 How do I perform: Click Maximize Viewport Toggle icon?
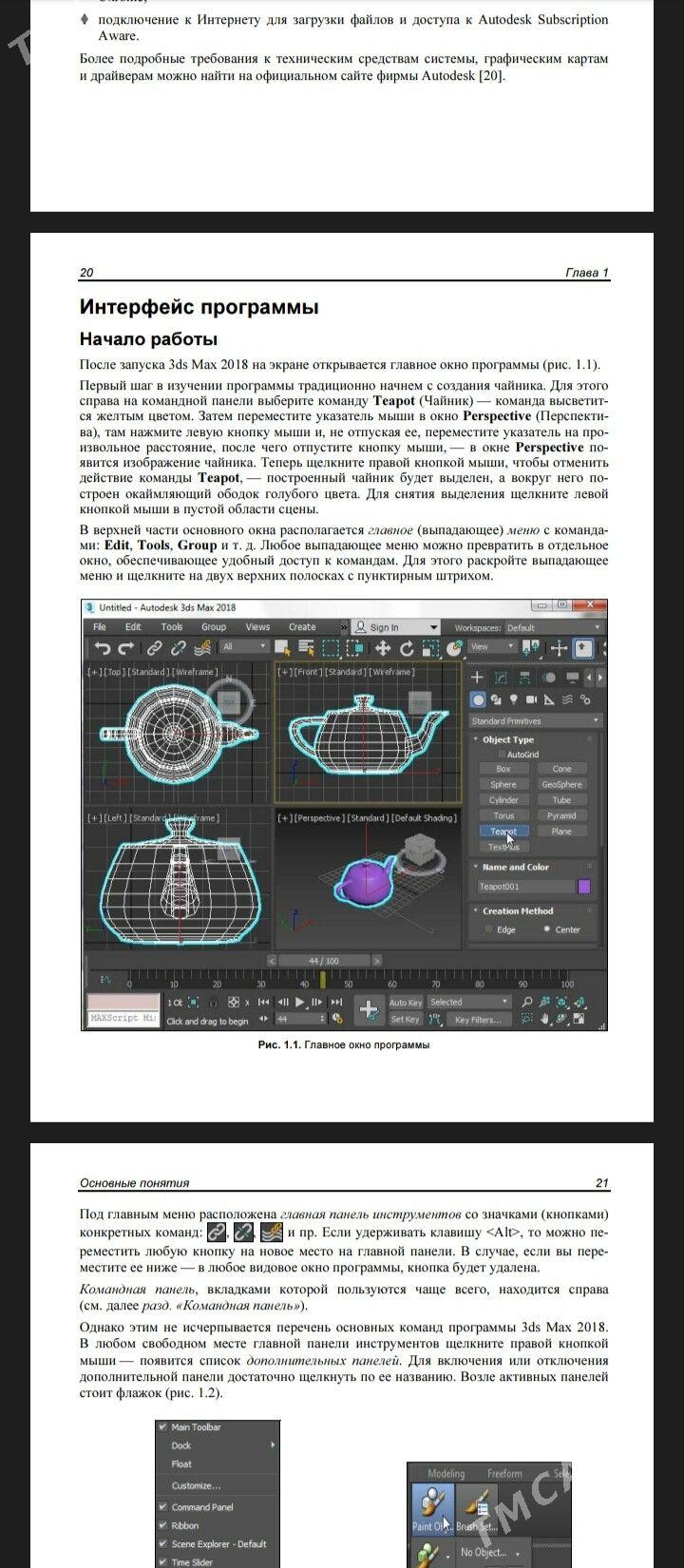pyautogui.click(x=579, y=1018)
